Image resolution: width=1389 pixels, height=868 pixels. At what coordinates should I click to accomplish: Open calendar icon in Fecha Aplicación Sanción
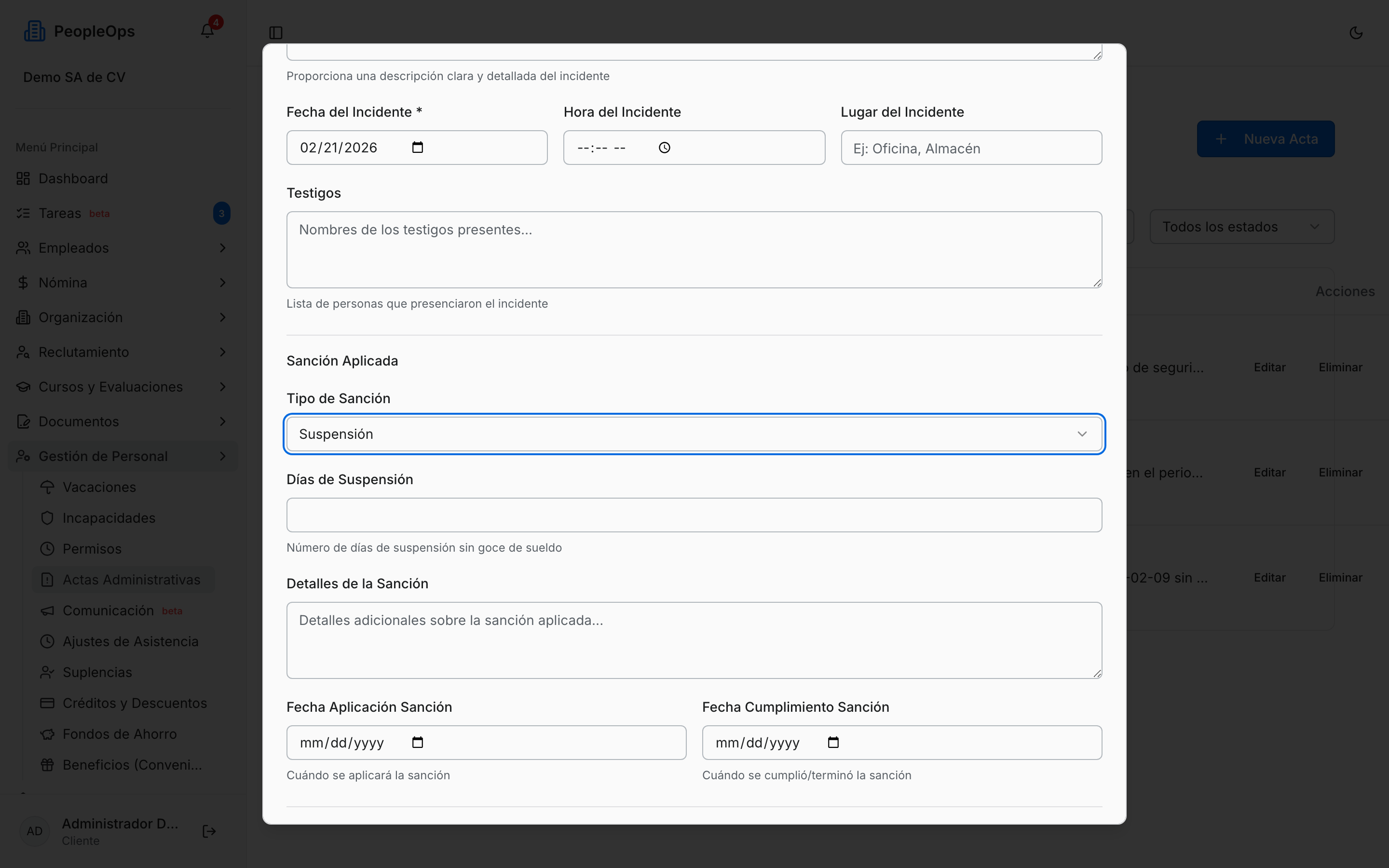[x=417, y=742]
